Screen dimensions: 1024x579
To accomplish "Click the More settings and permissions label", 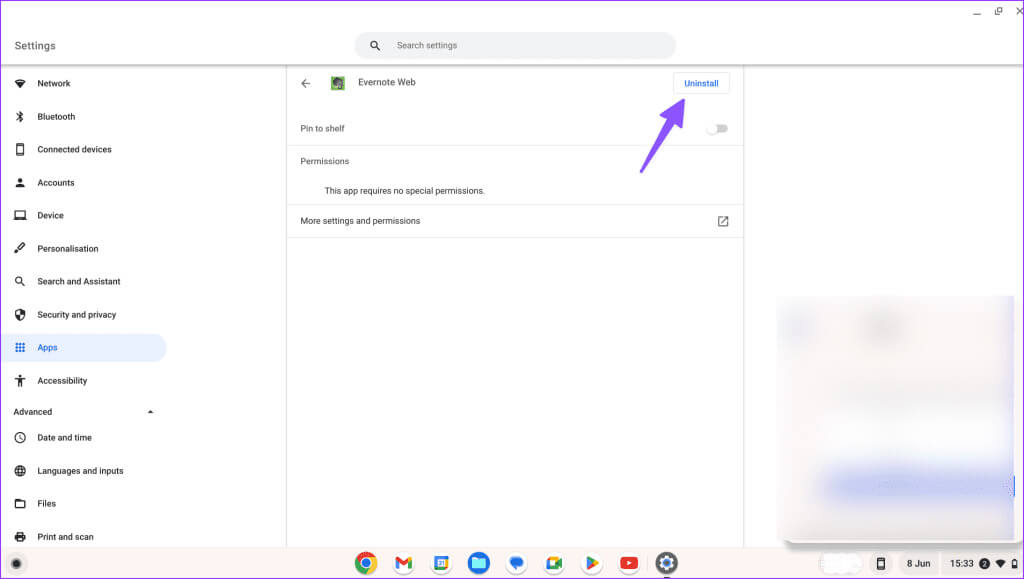I will click(x=360, y=221).
